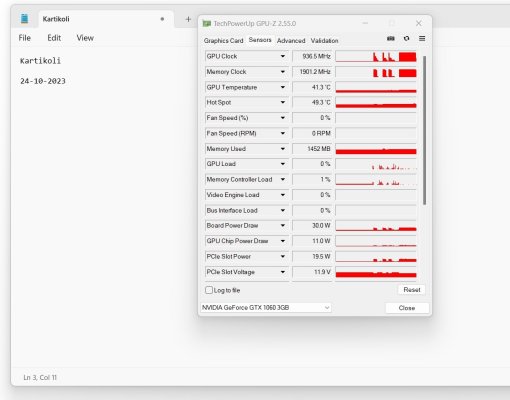Expand the PCIe Slot Power dropdown
Screen dimensions: 510x400
[x=283, y=256]
